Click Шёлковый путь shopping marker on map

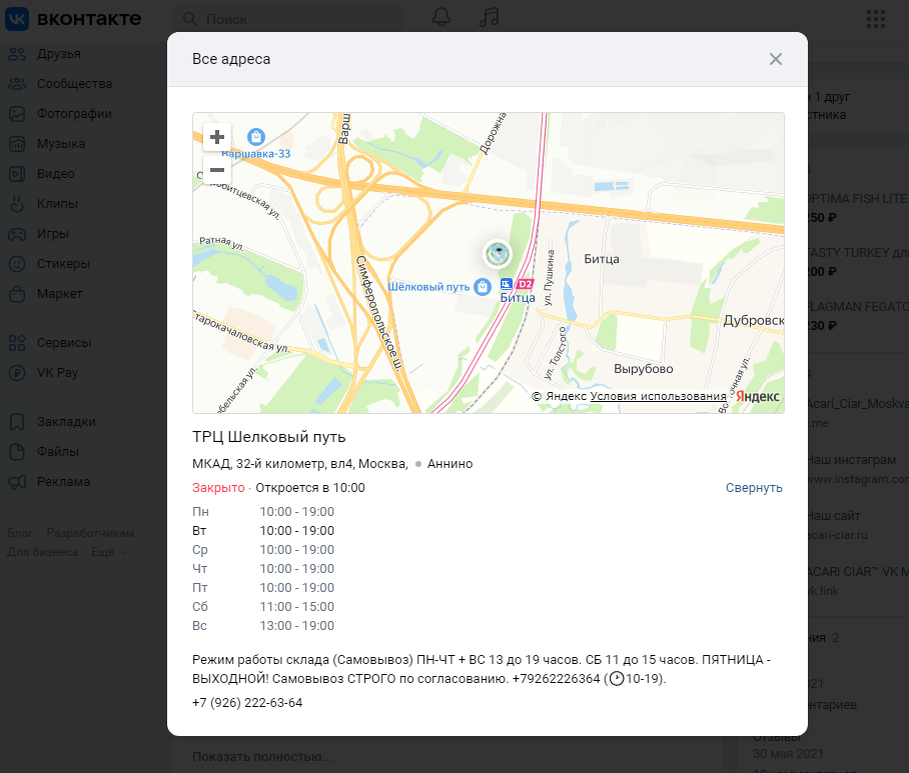pyautogui.click(x=482, y=286)
